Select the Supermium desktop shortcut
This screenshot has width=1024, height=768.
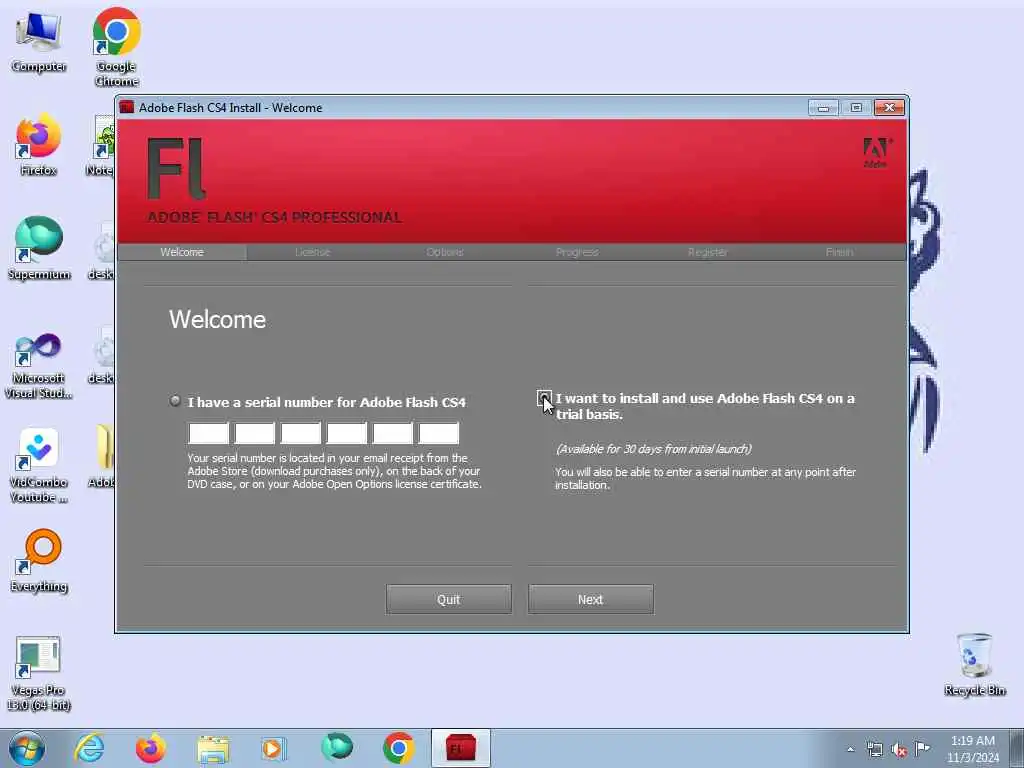pos(39,248)
